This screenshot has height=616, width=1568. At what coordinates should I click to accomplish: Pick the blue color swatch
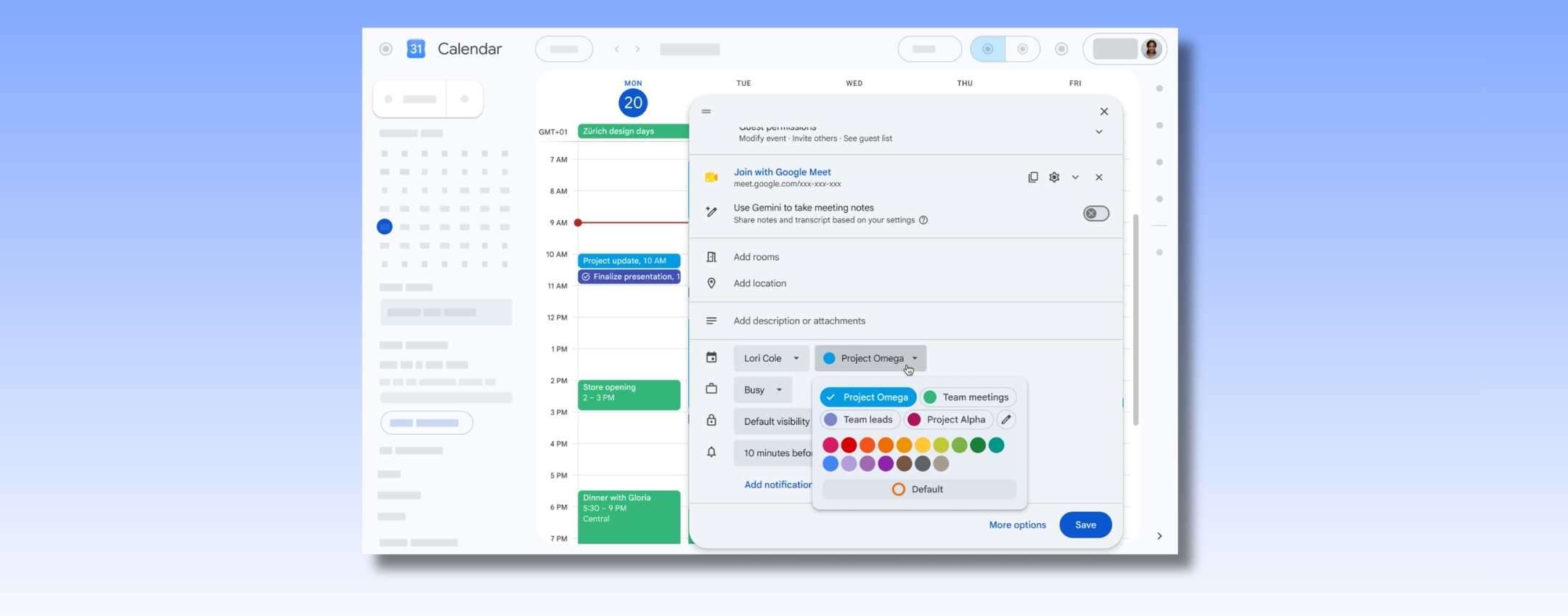pyautogui.click(x=830, y=463)
